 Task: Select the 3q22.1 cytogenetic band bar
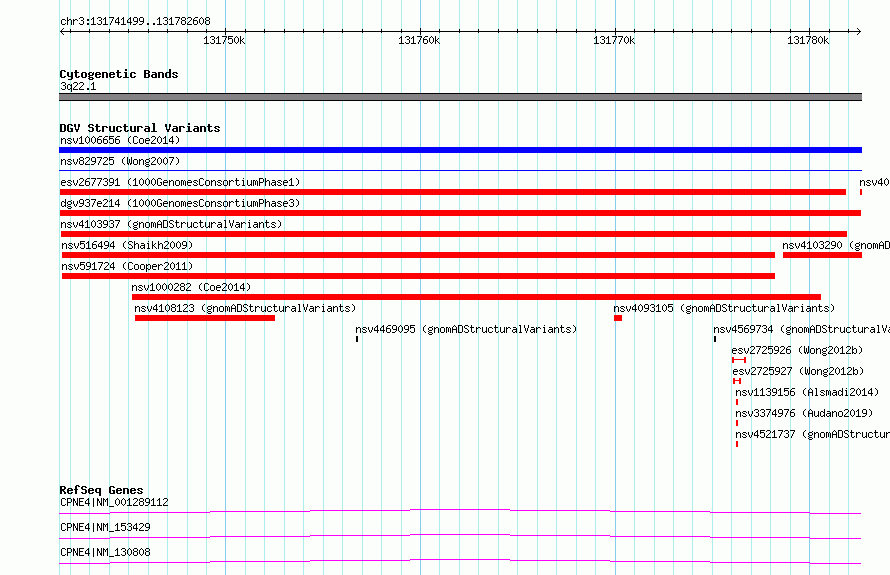tap(460, 97)
